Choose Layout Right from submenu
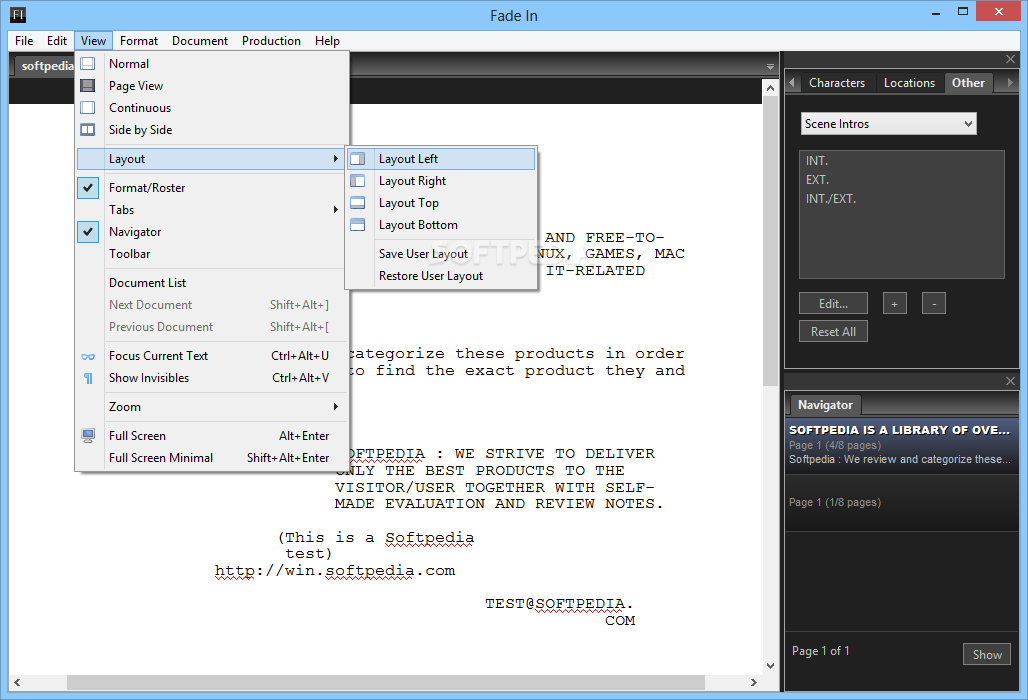Viewport: 1028px width, 700px height. click(x=441, y=181)
